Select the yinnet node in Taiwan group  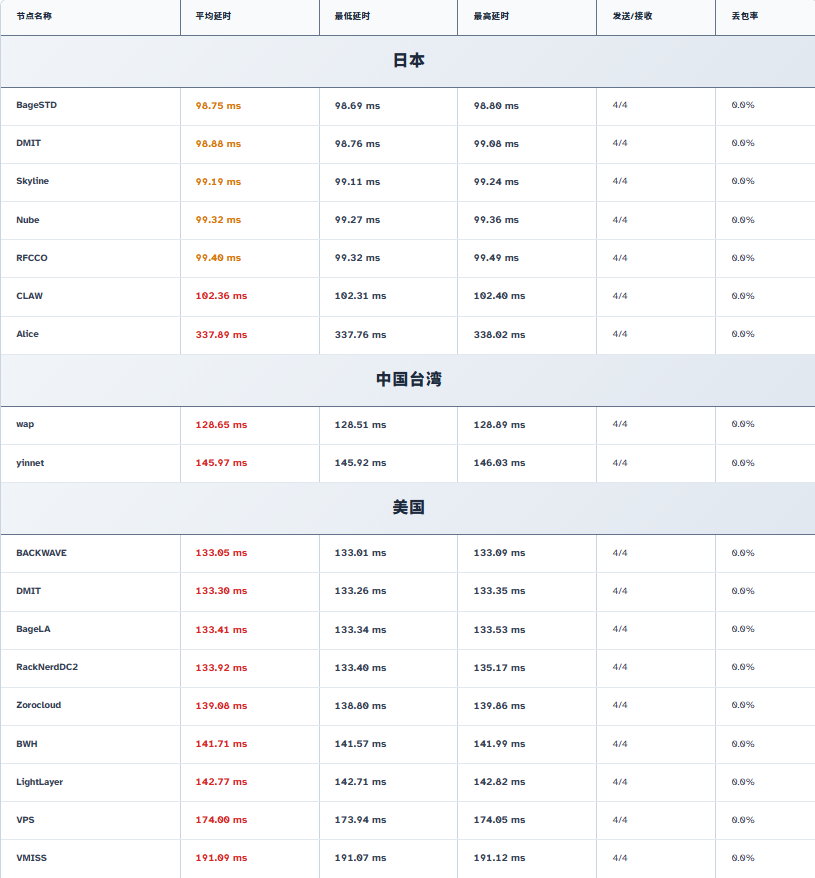click(x=30, y=463)
